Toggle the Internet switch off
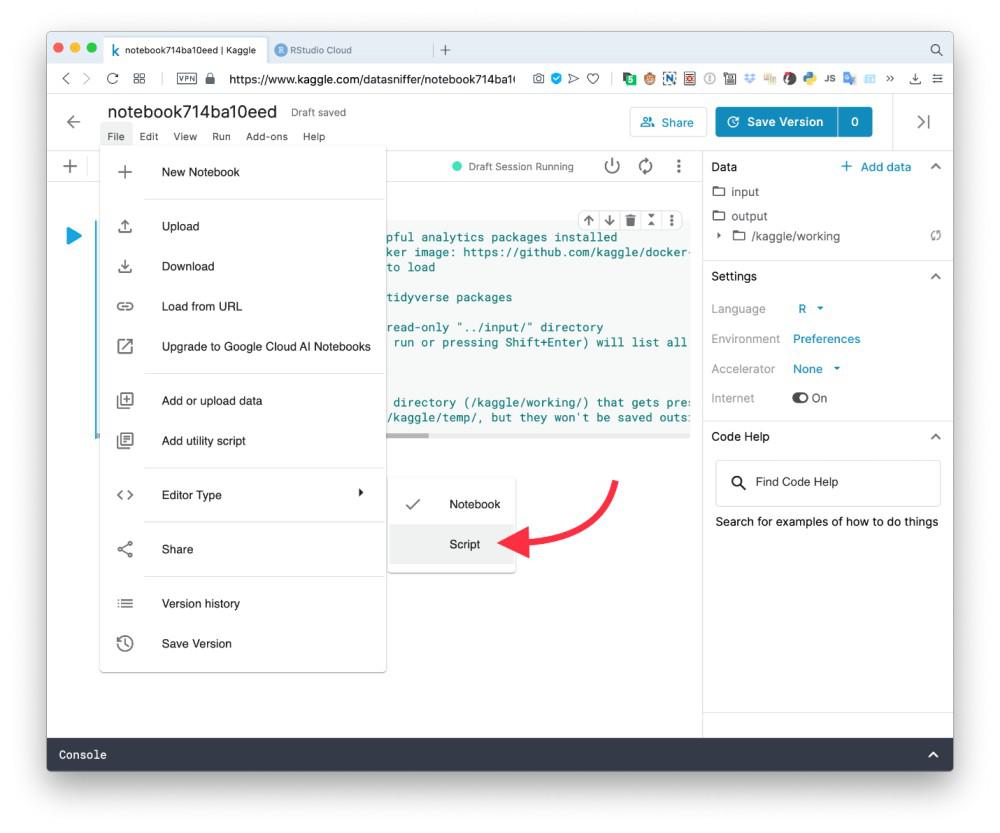The height and width of the screenshot is (833, 1000). pyautogui.click(x=800, y=398)
